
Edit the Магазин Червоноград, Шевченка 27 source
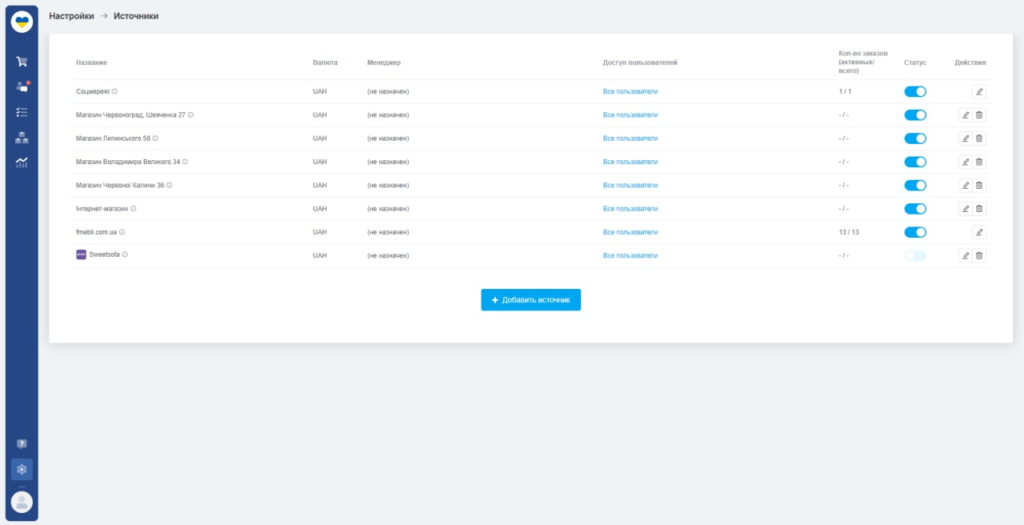pyautogui.click(x=965, y=115)
